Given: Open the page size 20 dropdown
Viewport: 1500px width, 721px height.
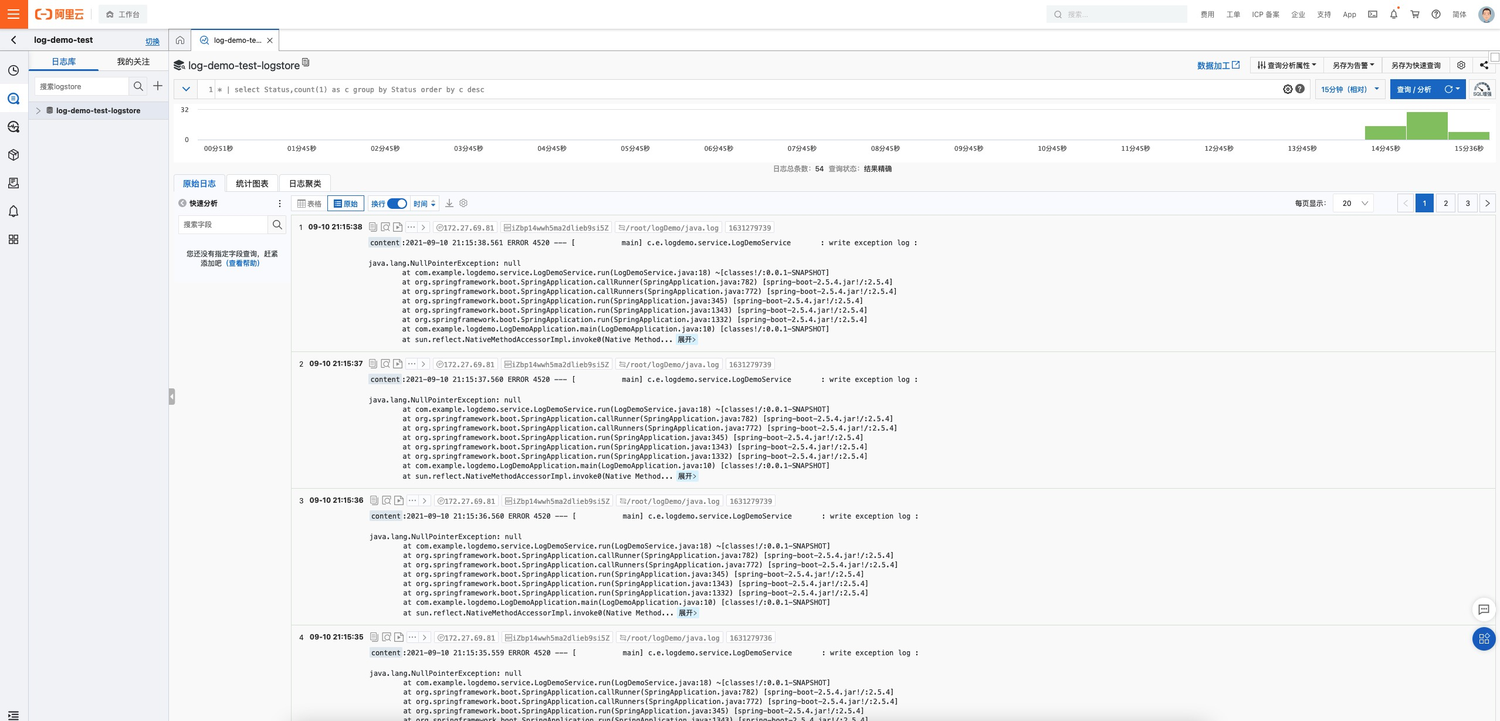Looking at the screenshot, I should point(1354,203).
